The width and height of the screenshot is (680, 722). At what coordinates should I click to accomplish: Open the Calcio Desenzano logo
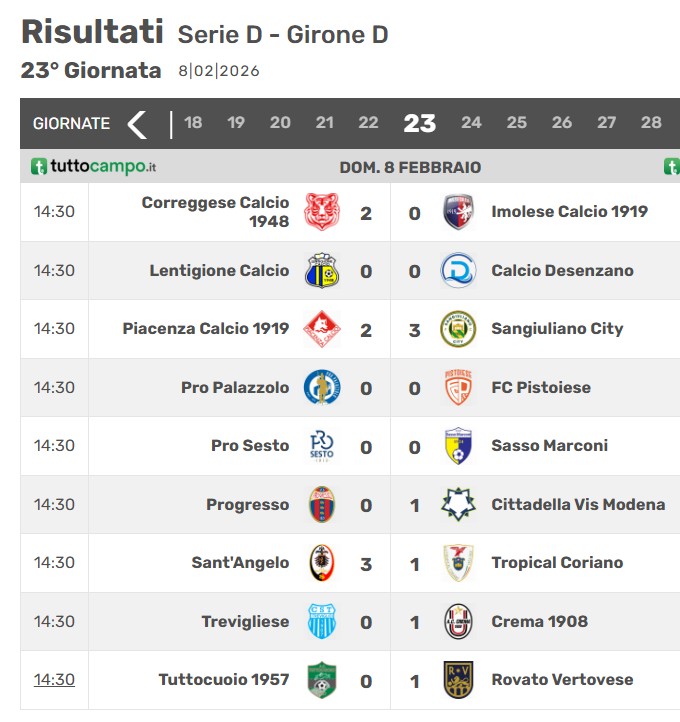pos(458,270)
